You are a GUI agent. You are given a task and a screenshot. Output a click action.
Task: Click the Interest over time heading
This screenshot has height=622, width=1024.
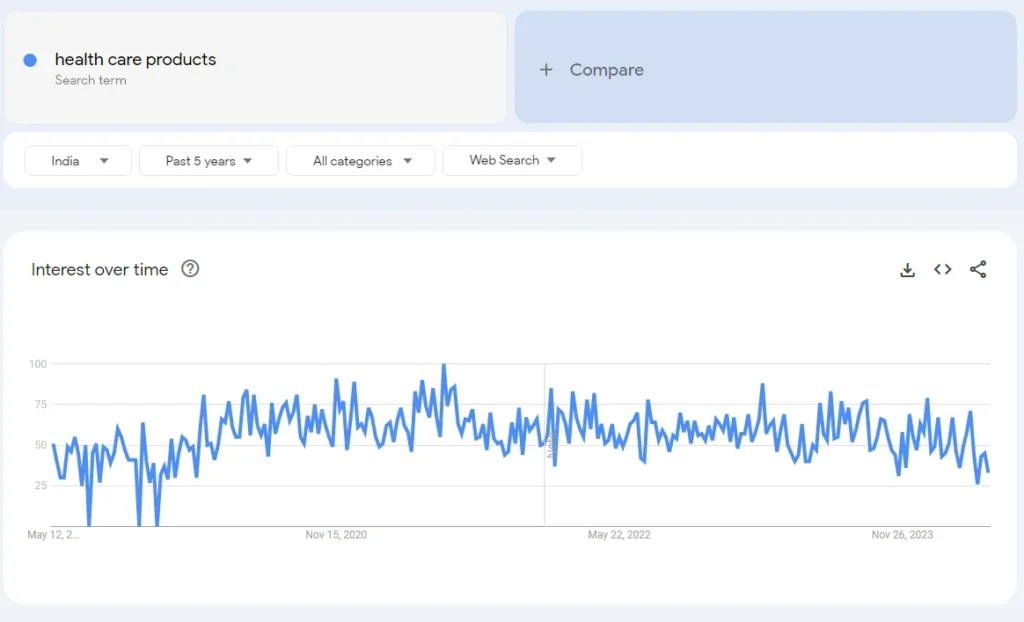click(x=99, y=270)
